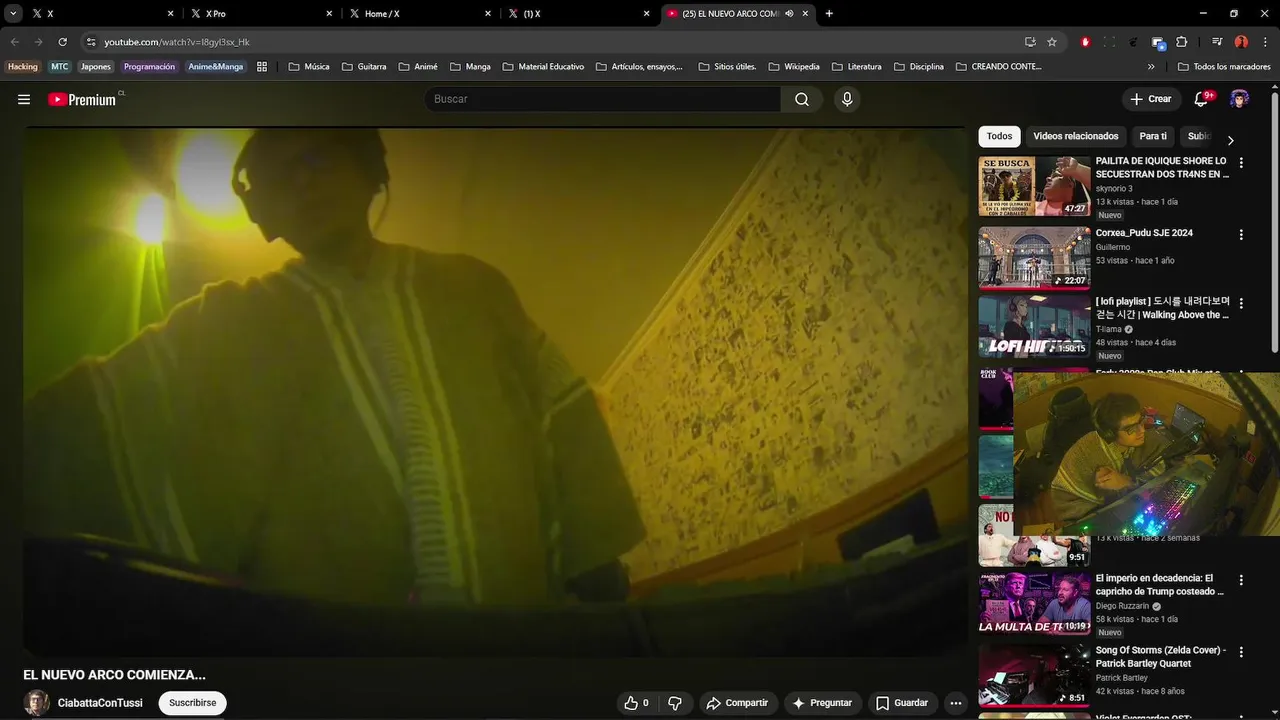This screenshot has width=1280, height=720.
Task: Open the Hacking tab group chip
Action: 23,67
